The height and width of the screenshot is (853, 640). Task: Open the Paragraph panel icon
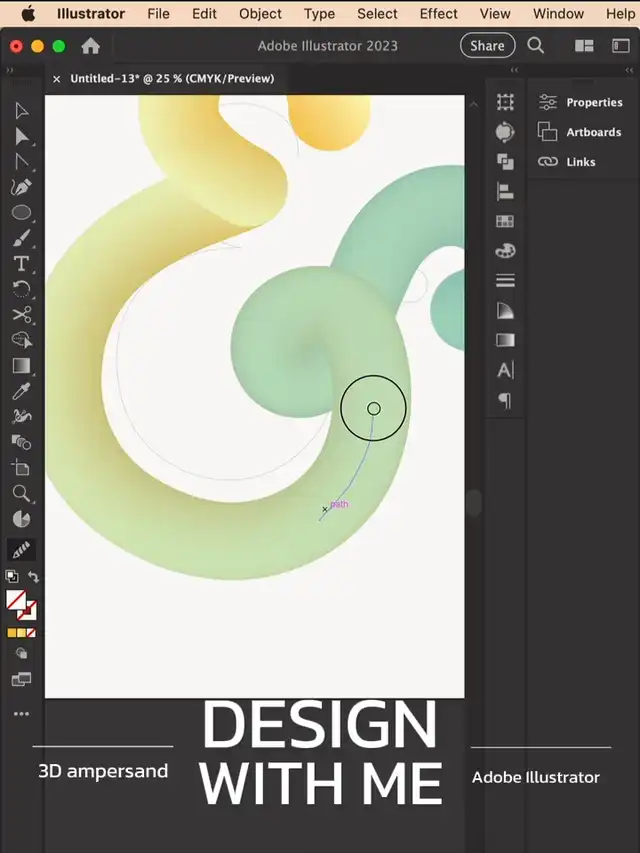pos(505,400)
